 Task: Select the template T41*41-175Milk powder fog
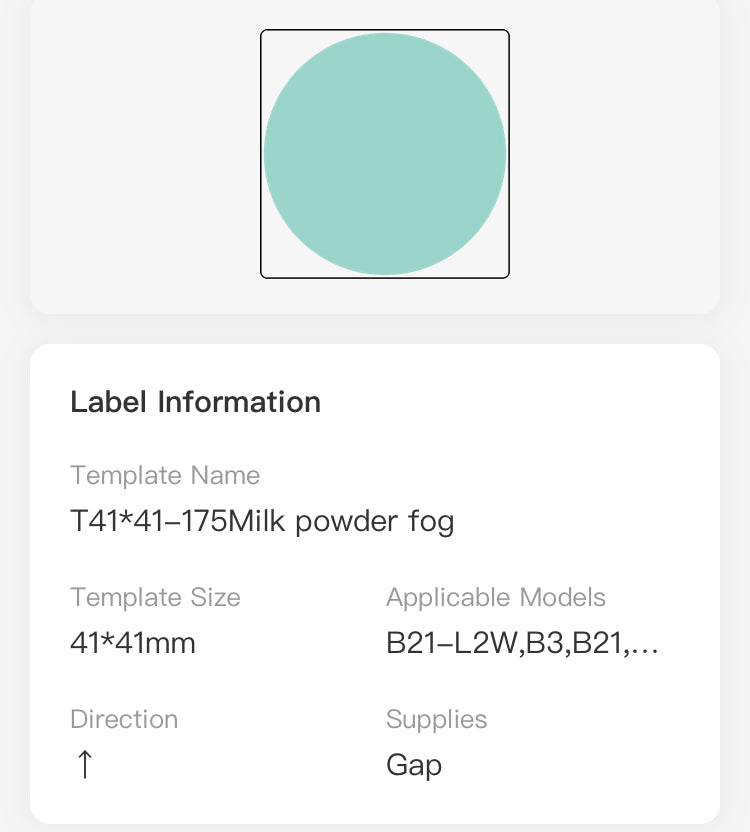click(x=262, y=521)
